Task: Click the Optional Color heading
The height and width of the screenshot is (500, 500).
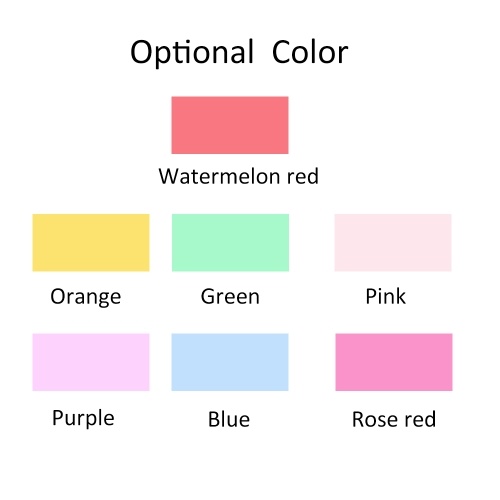Action: click(x=239, y=53)
